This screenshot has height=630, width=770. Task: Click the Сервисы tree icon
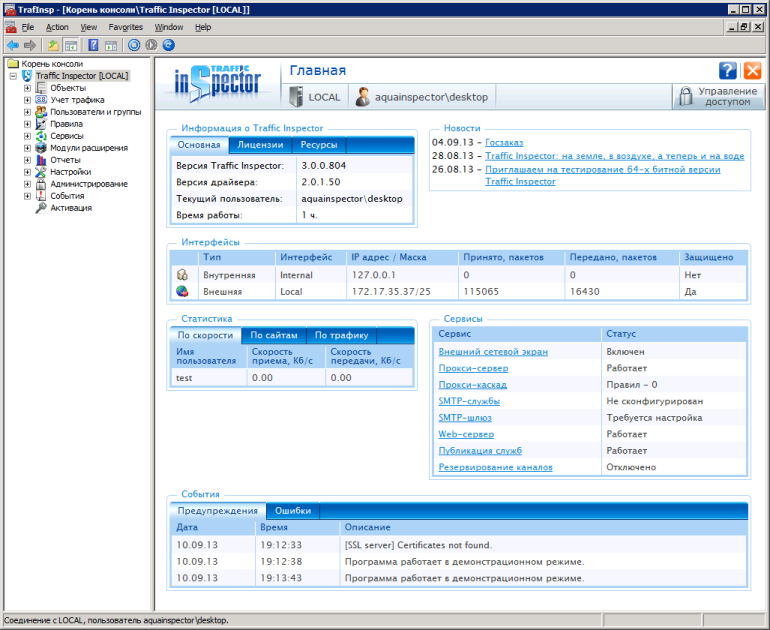tap(41, 136)
